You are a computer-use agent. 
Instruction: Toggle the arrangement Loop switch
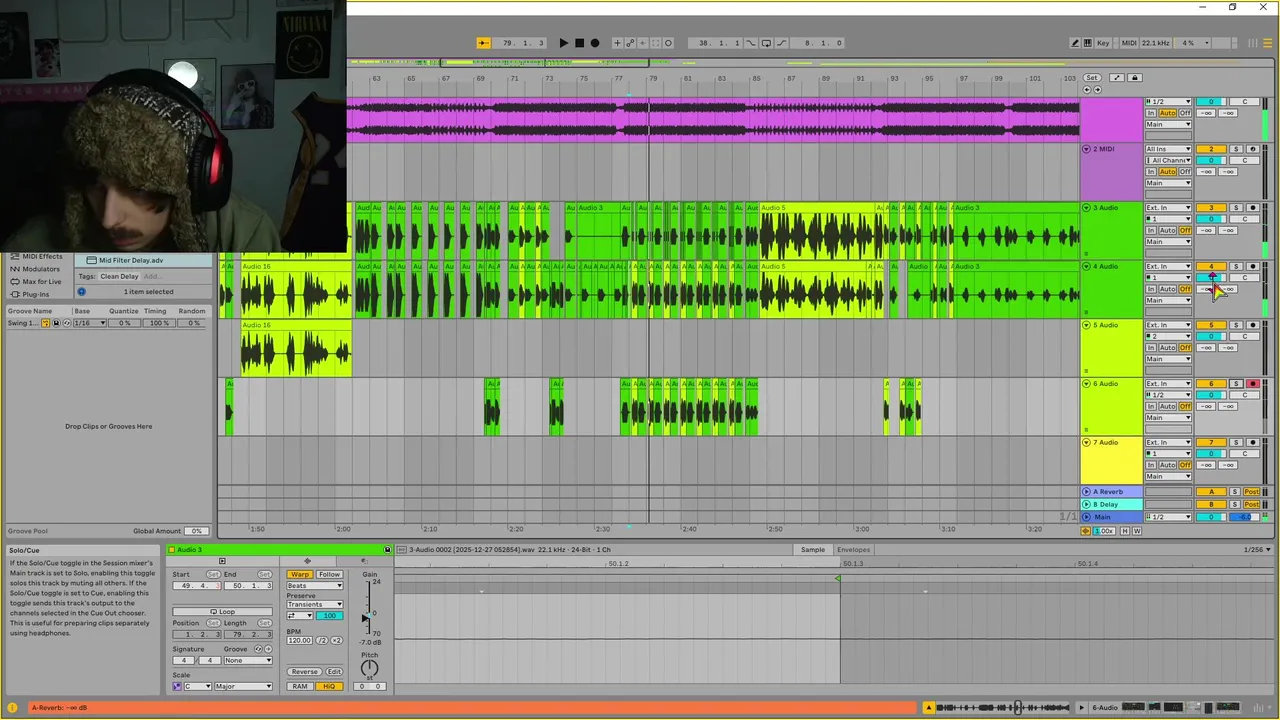tap(766, 43)
